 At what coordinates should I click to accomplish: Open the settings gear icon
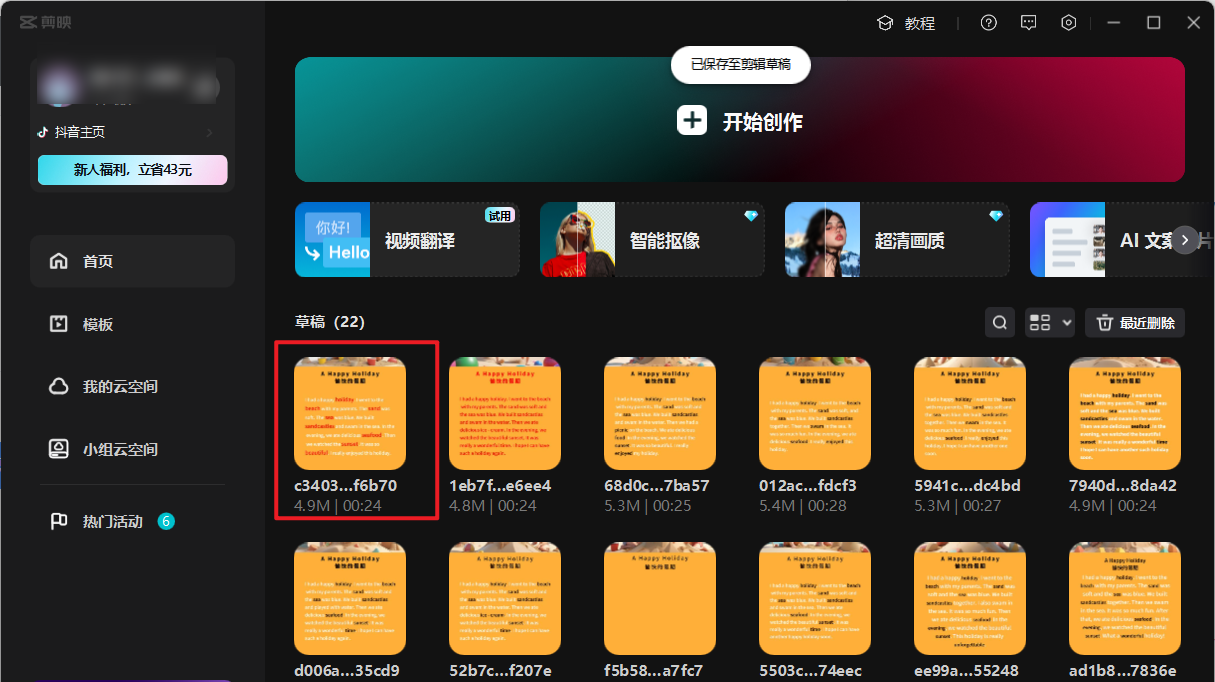pyautogui.click(x=1068, y=22)
